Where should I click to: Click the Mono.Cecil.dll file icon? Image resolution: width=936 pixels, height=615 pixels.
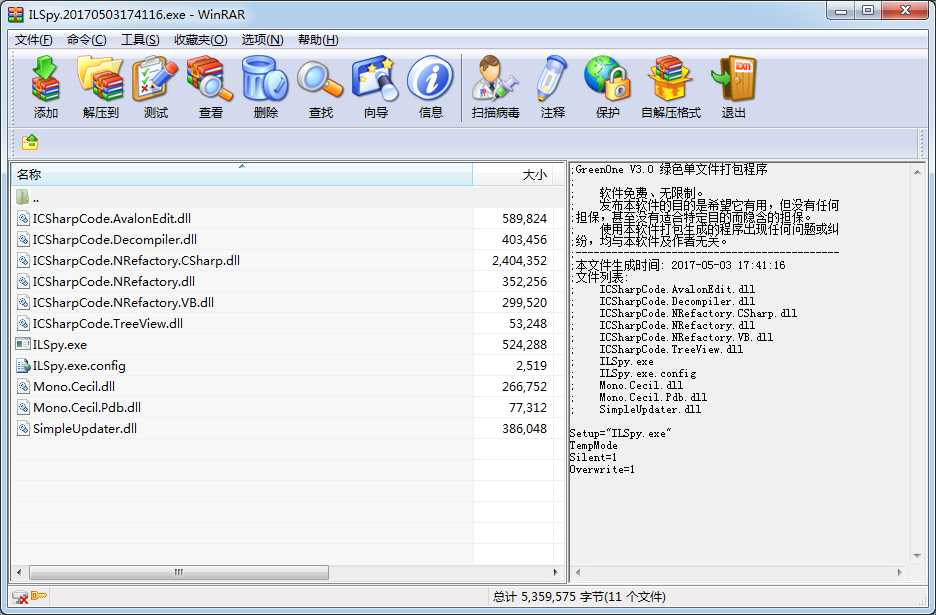tap(23, 386)
